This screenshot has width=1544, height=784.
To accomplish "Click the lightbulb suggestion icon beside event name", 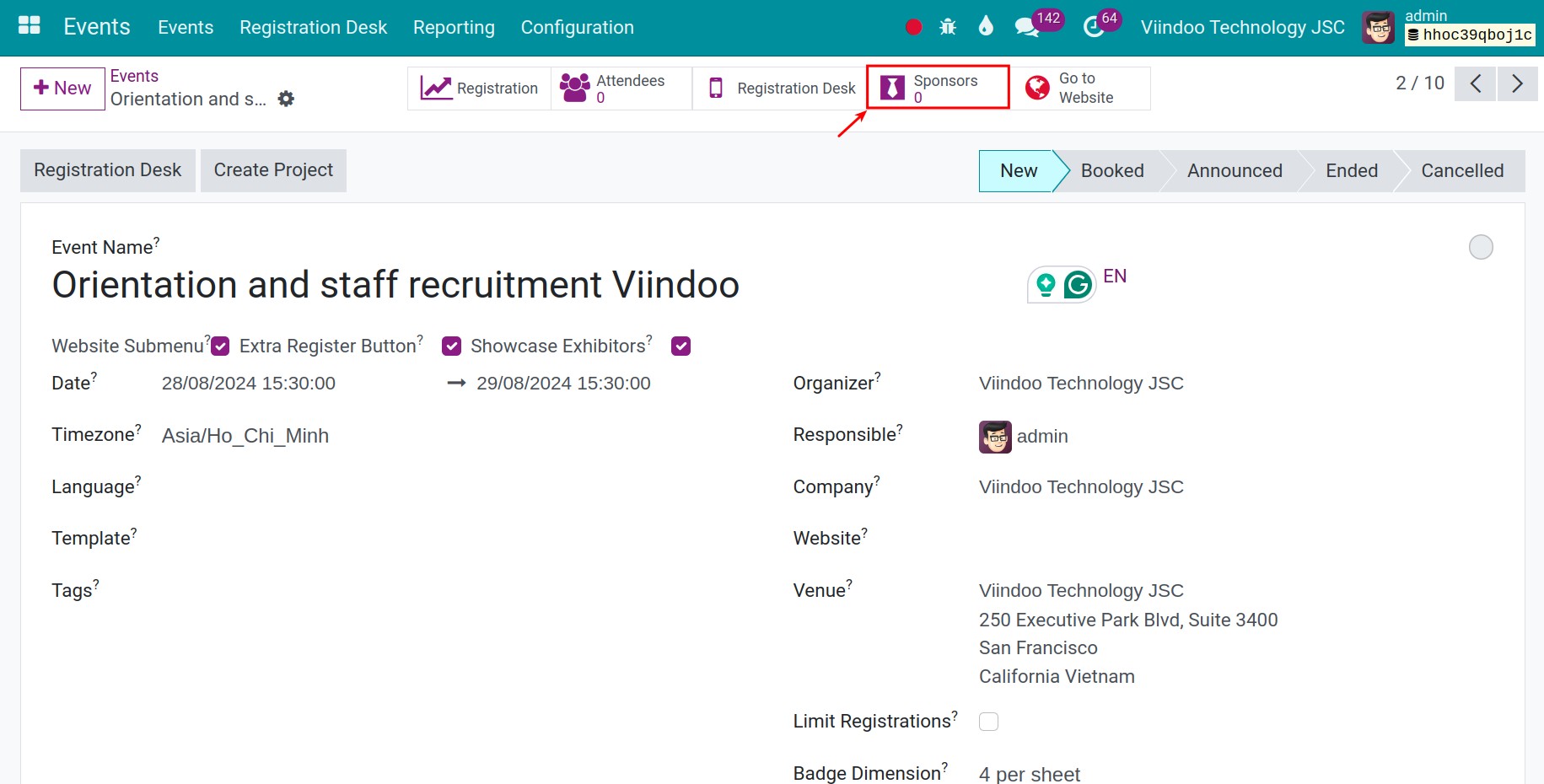I will click(1046, 285).
